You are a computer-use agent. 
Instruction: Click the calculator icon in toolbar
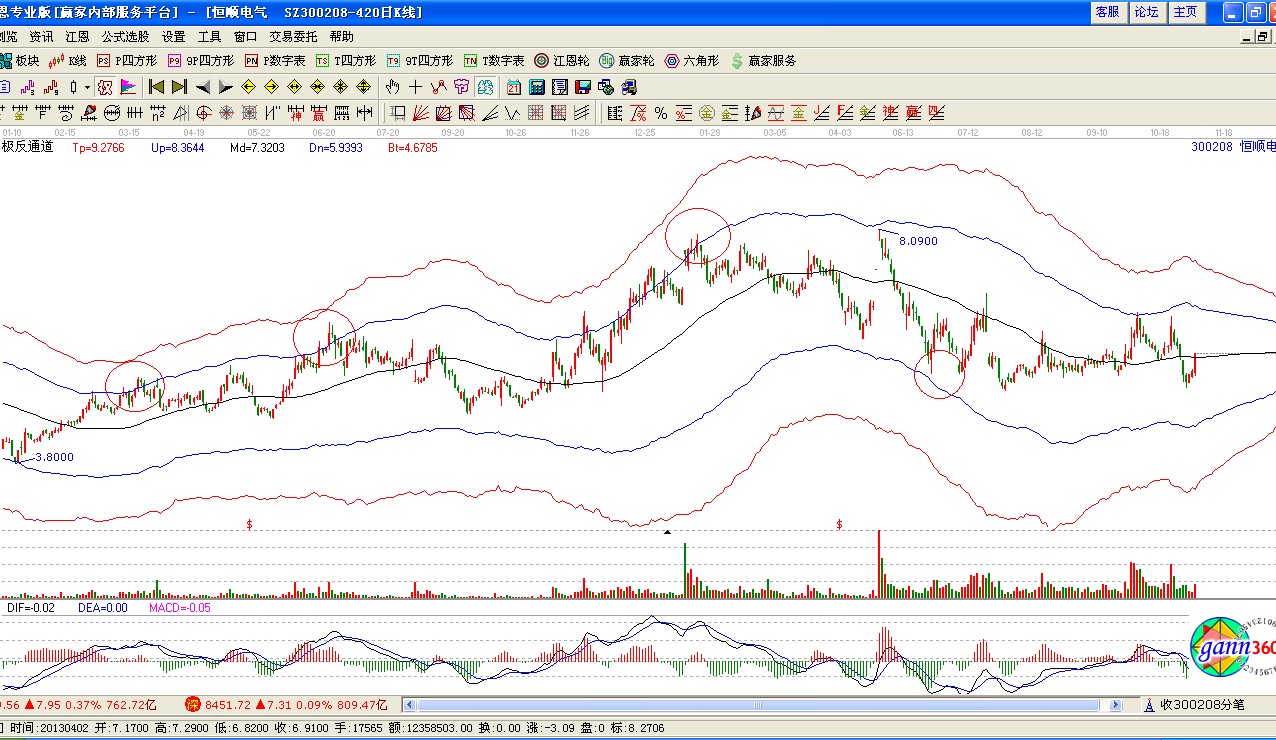(537, 87)
